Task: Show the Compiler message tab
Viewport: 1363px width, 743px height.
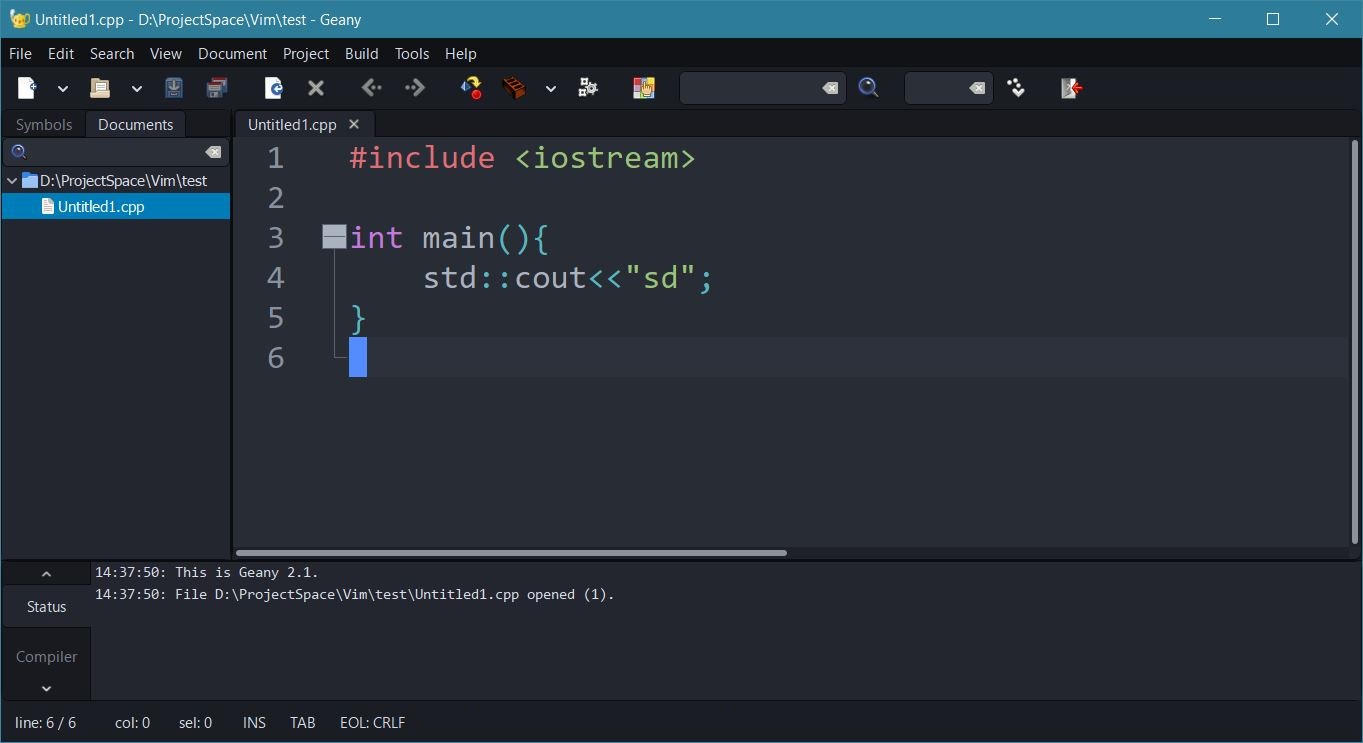Action: pos(46,657)
